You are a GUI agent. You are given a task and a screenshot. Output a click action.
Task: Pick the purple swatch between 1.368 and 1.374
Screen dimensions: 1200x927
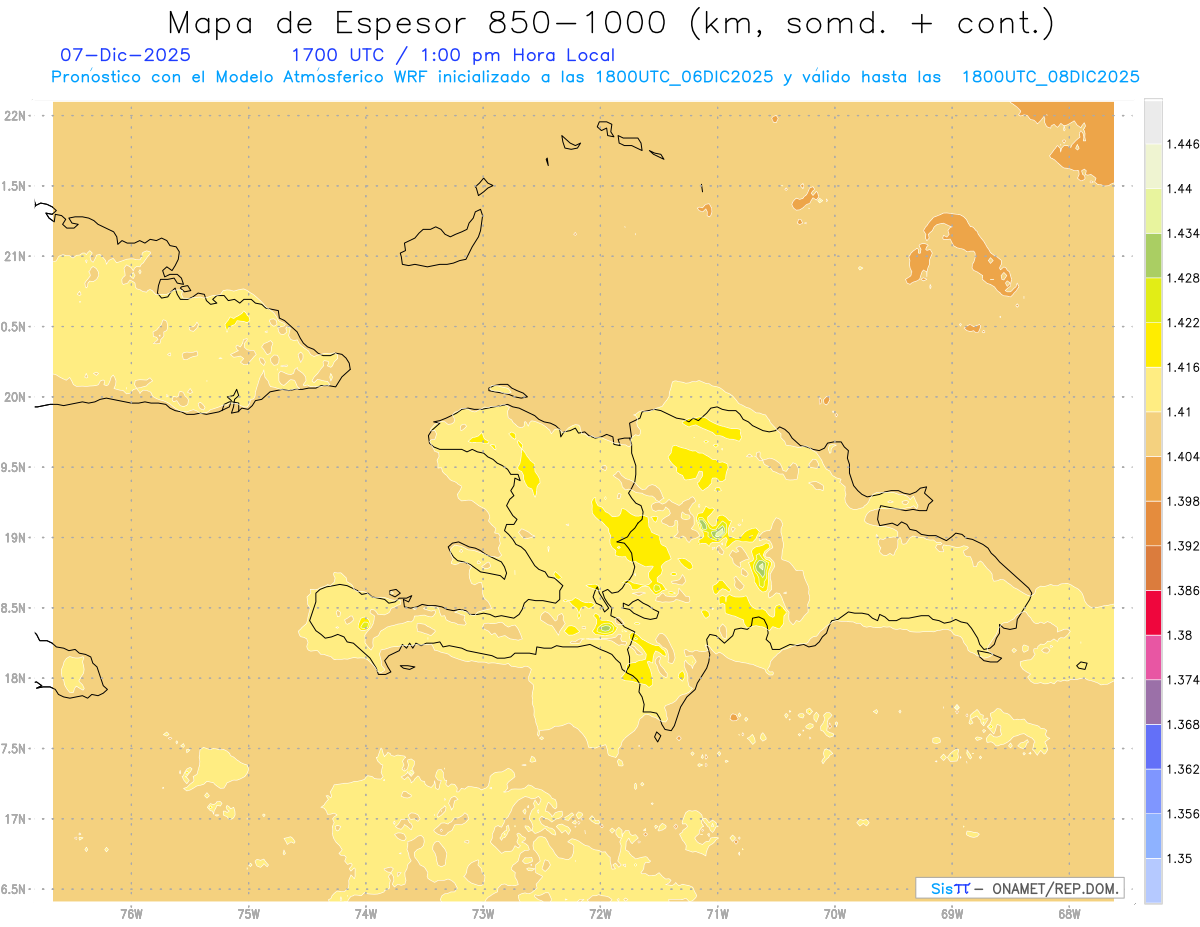1153,702
